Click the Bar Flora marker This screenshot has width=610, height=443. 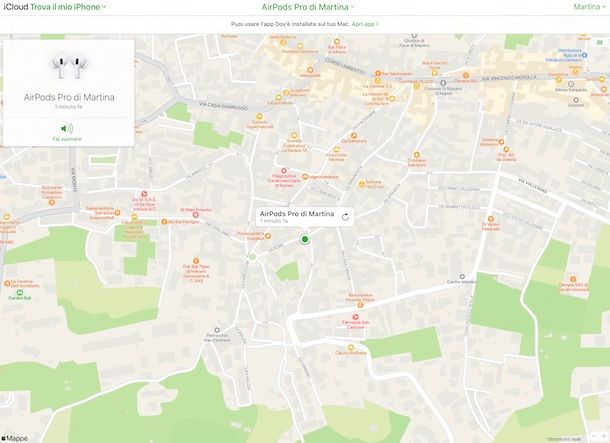tap(337, 42)
